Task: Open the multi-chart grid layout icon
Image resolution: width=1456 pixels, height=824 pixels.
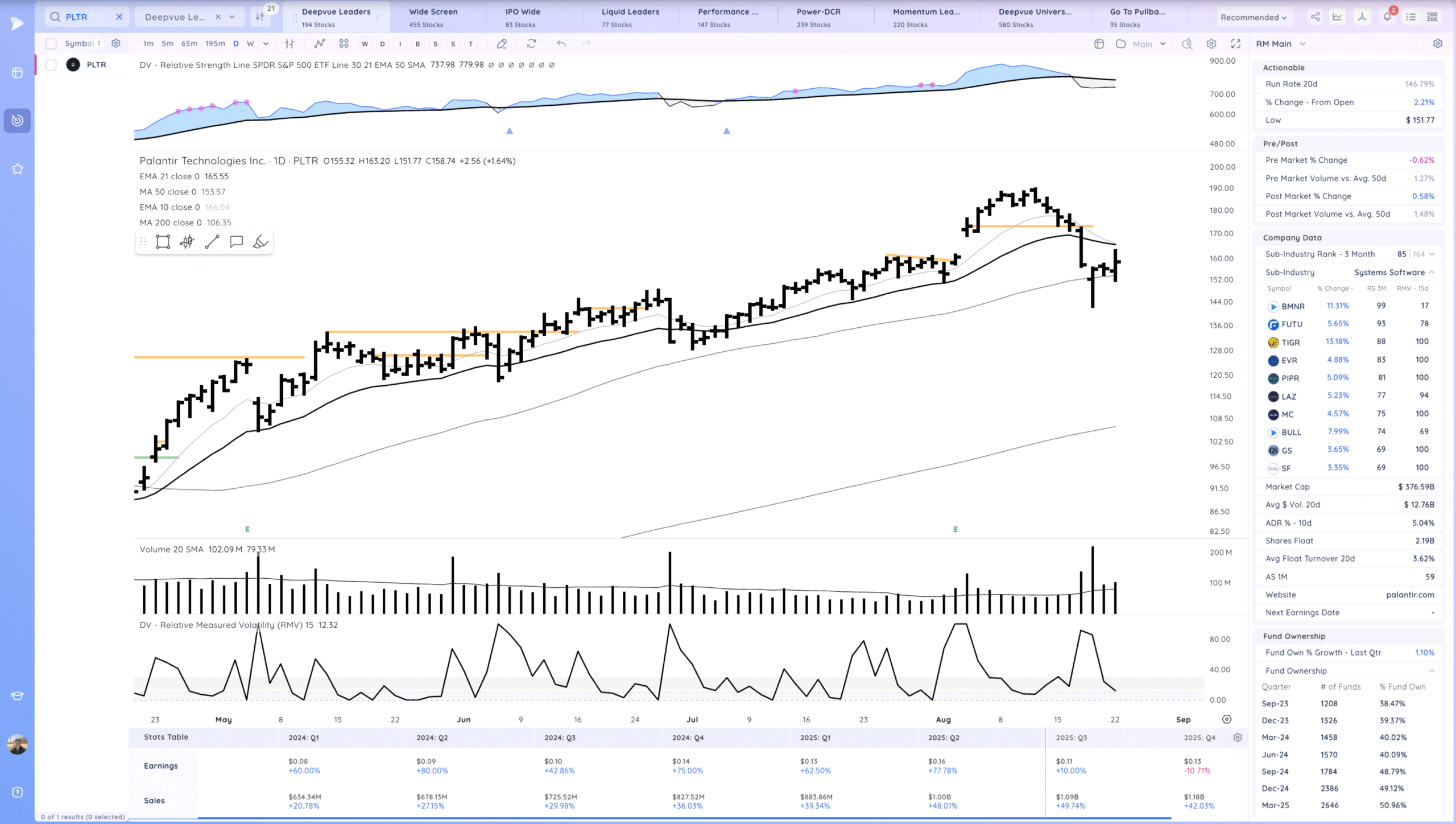Action: (344, 44)
